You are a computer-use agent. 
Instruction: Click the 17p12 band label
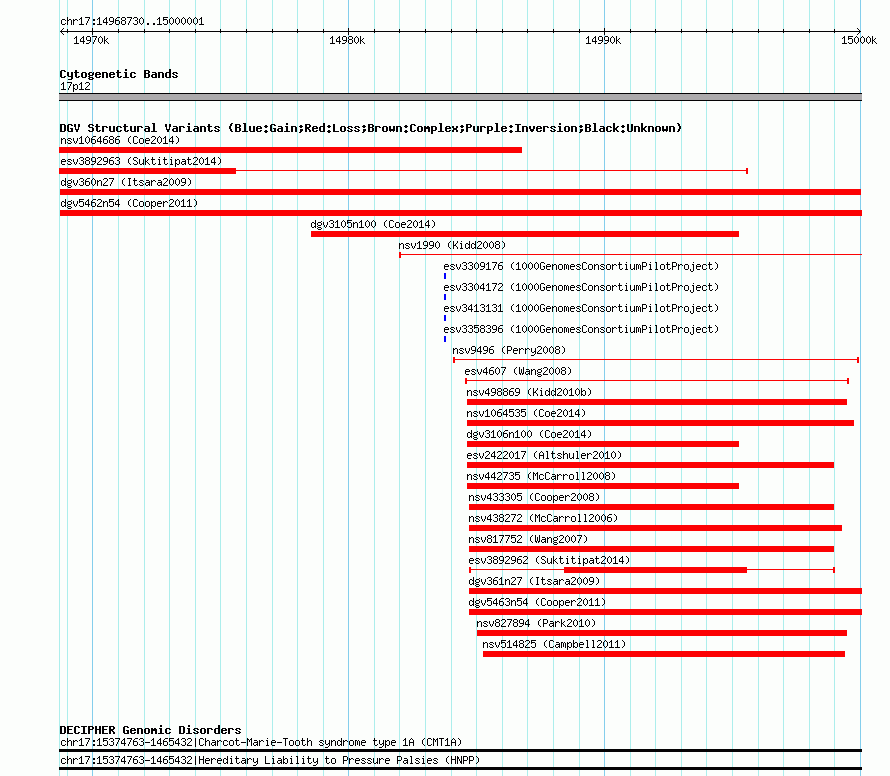click(x=75, y=86)
